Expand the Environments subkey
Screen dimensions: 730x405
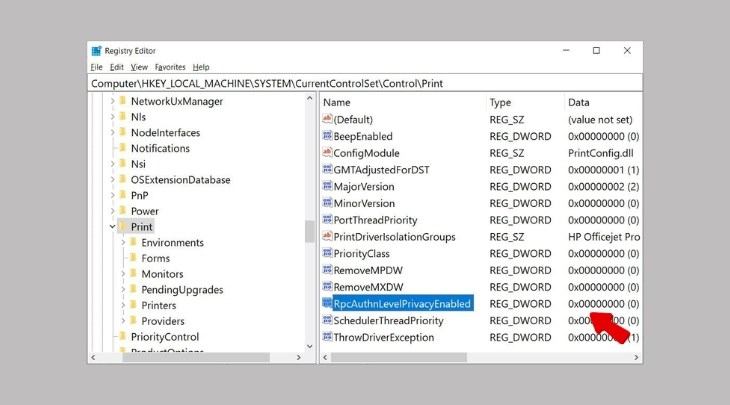(x=123, y=243)
